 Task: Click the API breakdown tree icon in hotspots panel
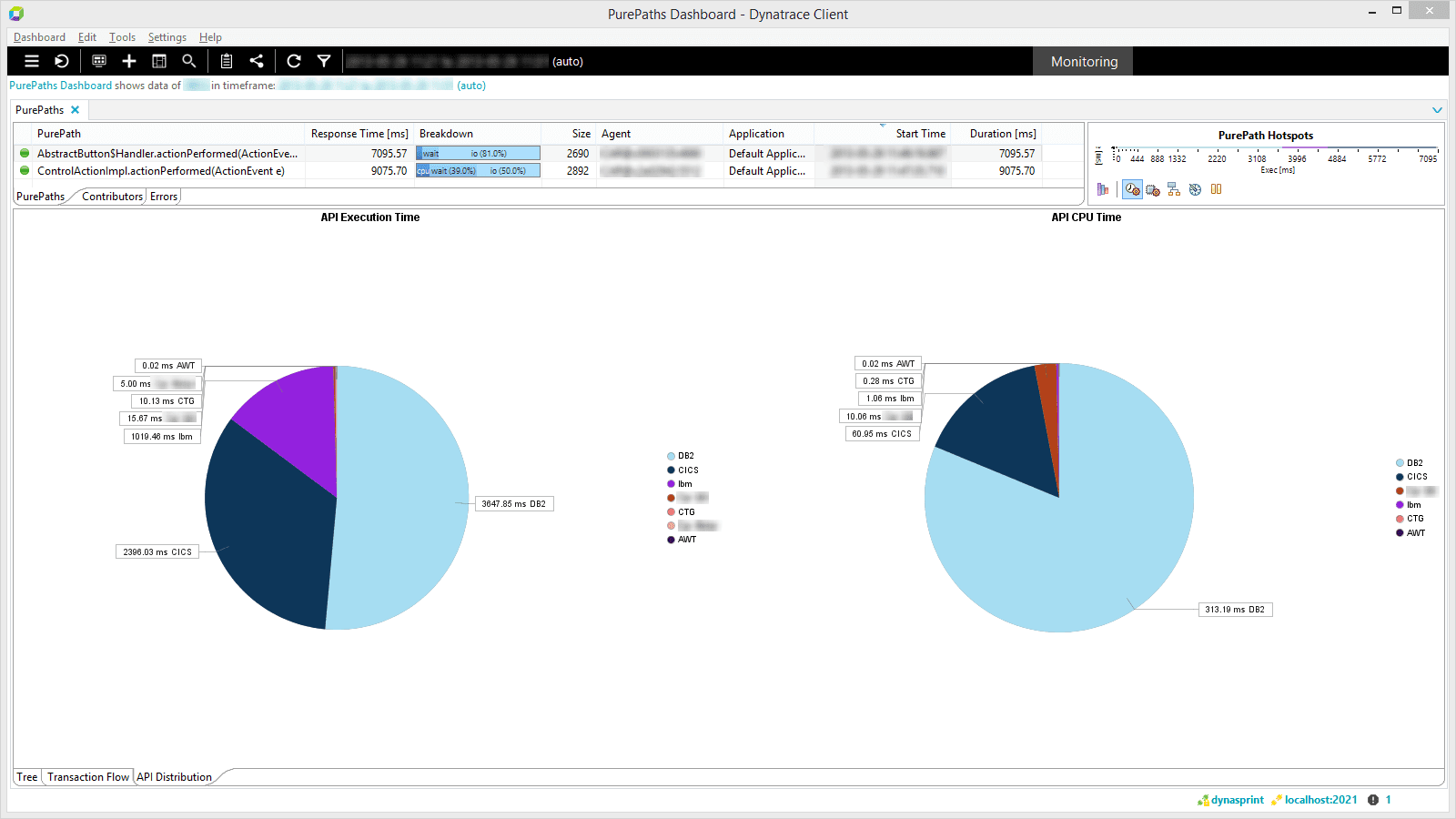(x=1173, y=189)
